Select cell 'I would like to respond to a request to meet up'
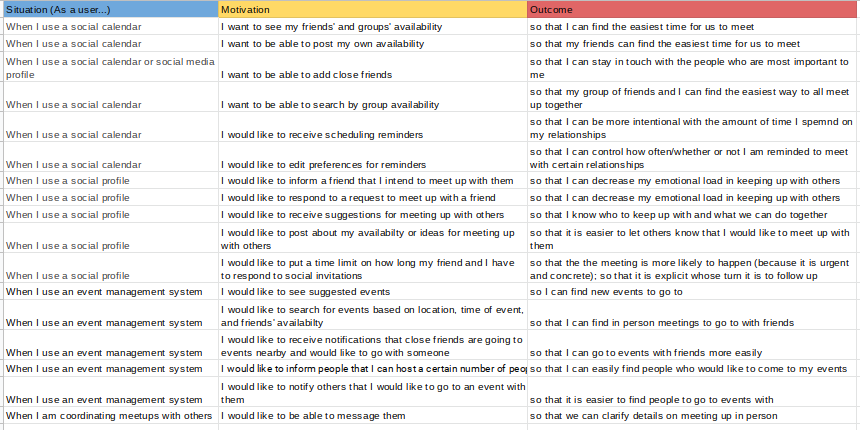 (373, 197)
